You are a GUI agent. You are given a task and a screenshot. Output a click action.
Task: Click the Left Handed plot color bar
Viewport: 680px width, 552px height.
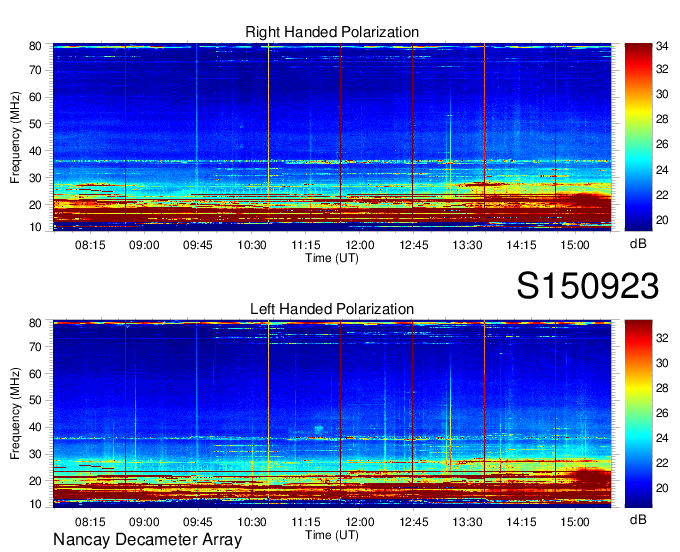[x=638, y=413]
